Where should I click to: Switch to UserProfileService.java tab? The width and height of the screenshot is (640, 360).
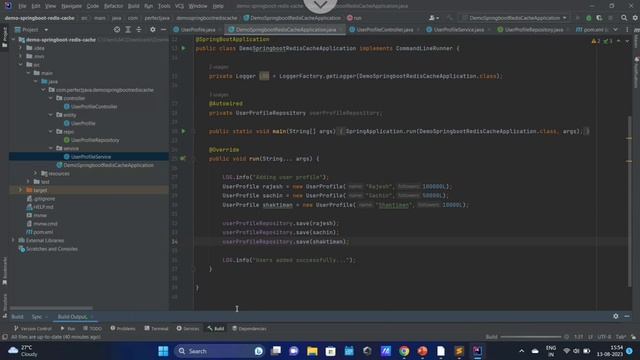458,30
